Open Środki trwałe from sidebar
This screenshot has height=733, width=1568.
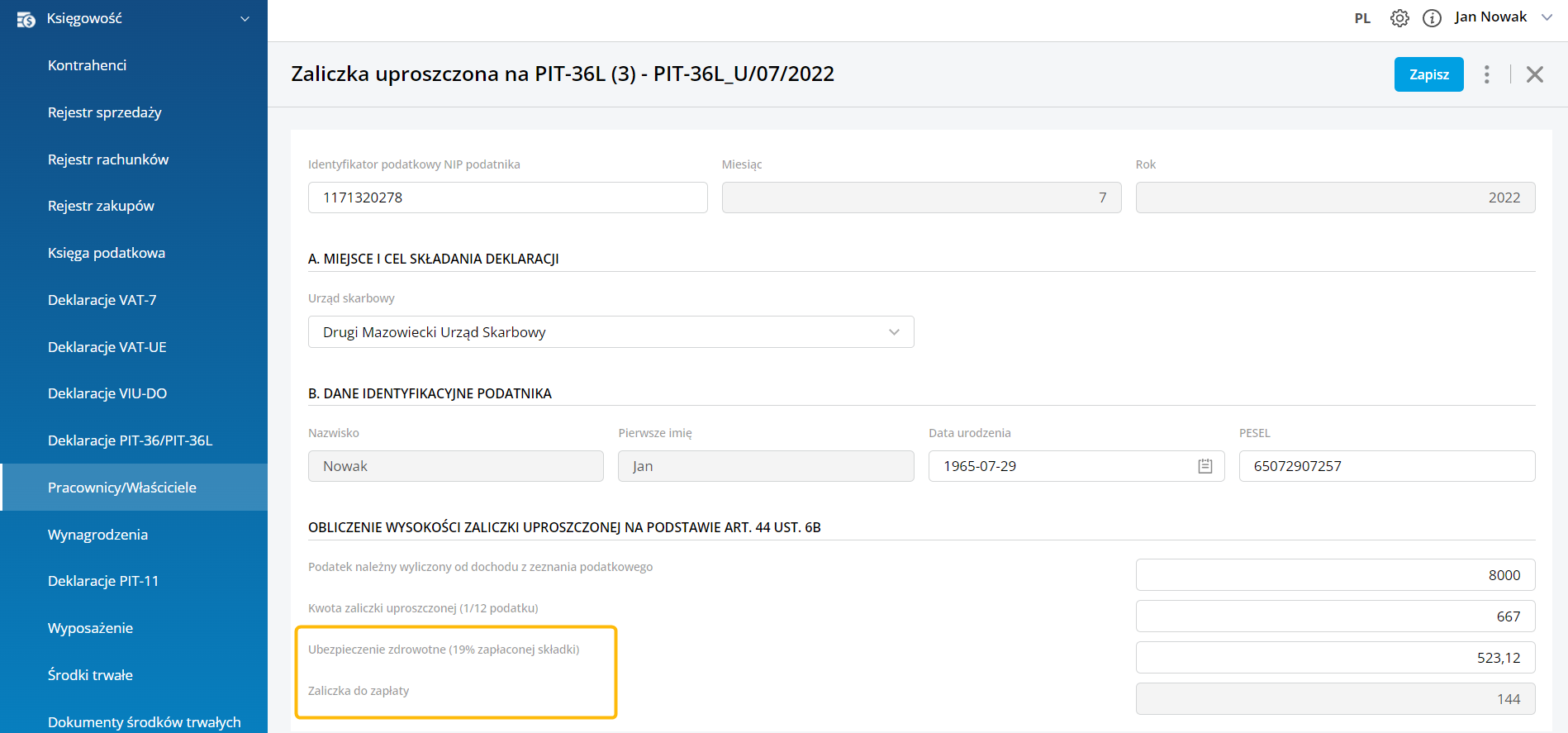[90, 675]
